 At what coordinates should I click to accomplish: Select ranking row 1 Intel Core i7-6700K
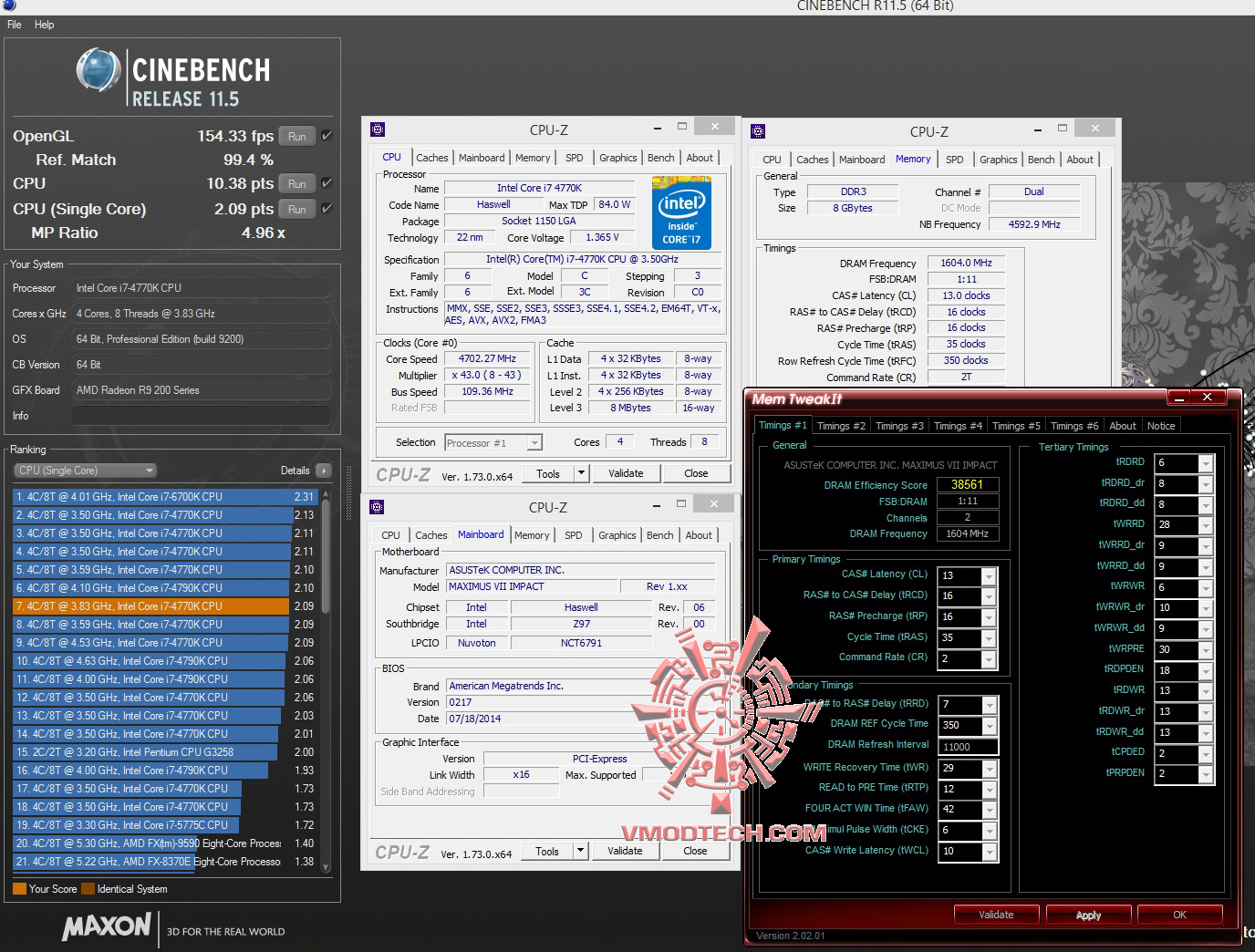(164, 497)
